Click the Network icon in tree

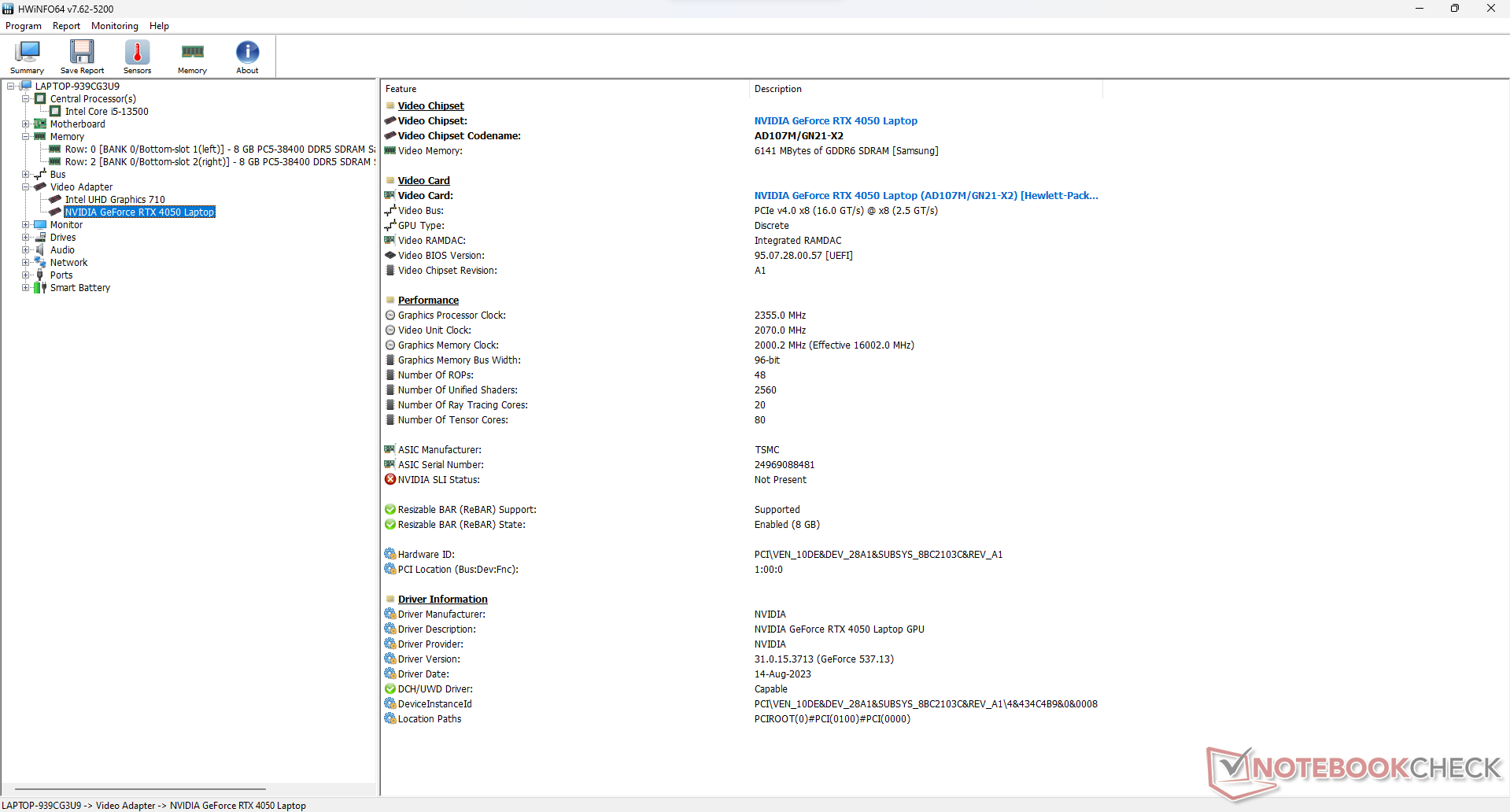(x=40, y=263)
